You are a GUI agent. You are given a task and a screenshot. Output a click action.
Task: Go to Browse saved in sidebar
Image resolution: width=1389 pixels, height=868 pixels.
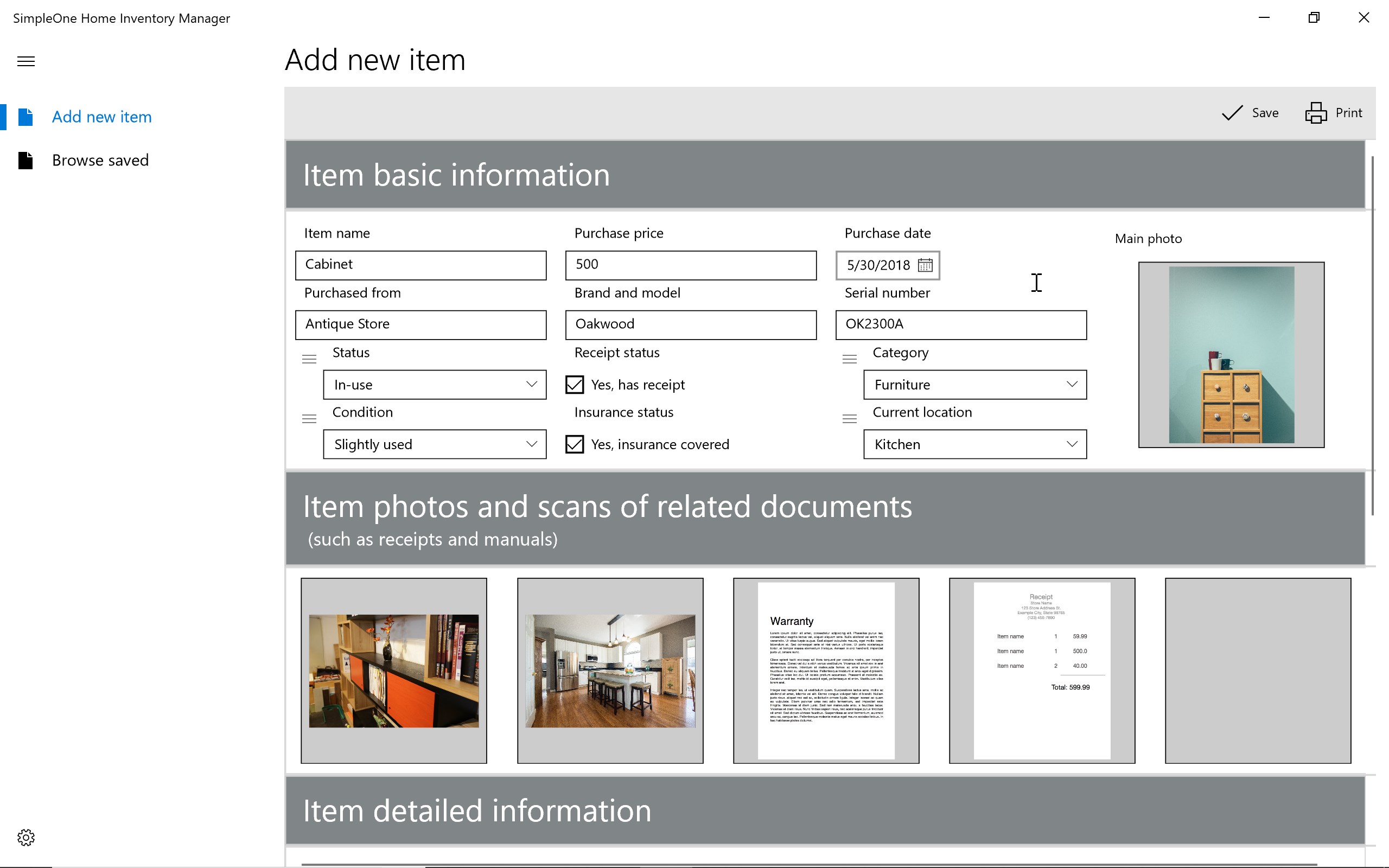[x=100, y=160]
